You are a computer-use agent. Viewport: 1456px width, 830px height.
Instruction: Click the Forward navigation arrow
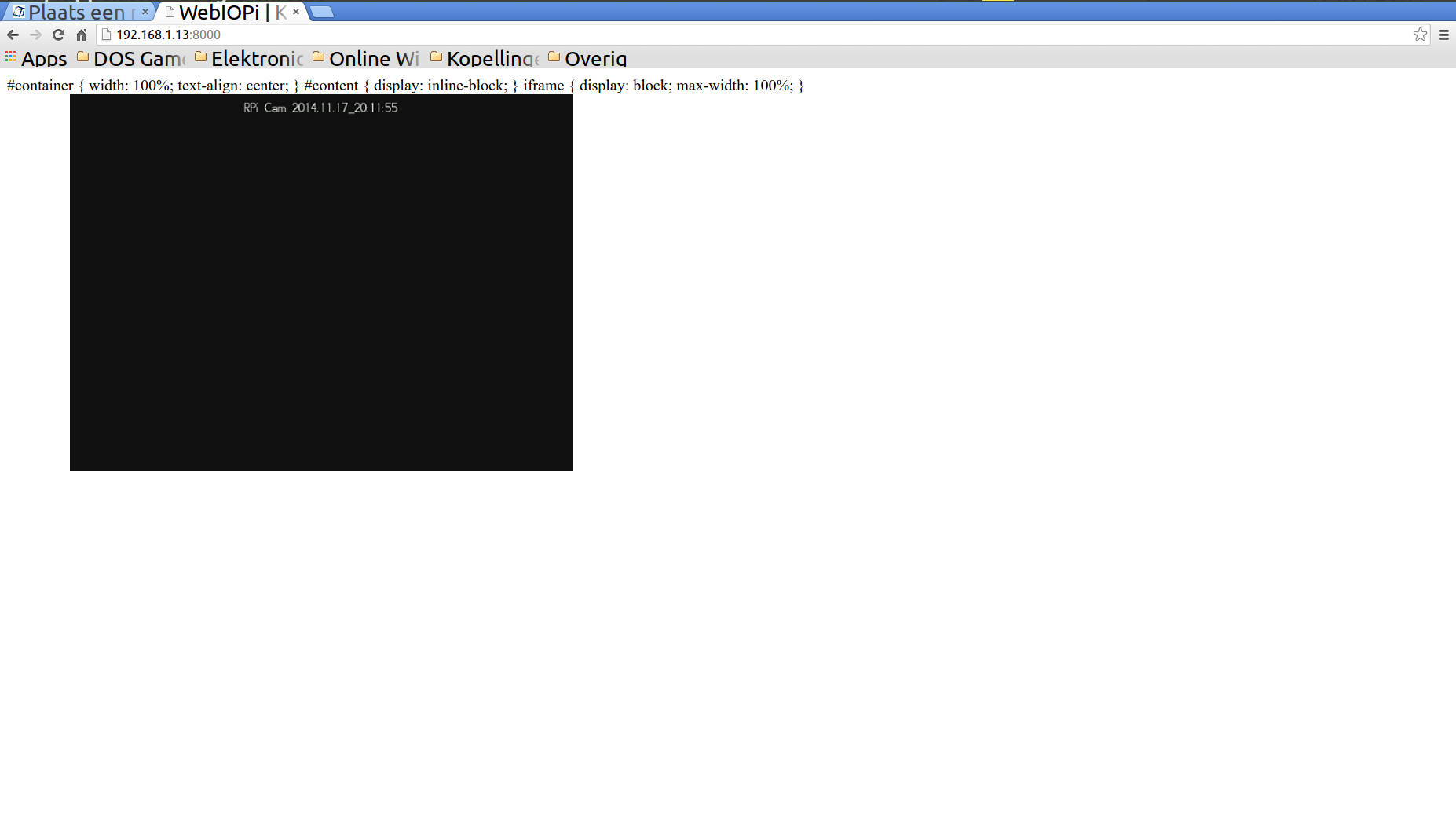pos(35,35)
